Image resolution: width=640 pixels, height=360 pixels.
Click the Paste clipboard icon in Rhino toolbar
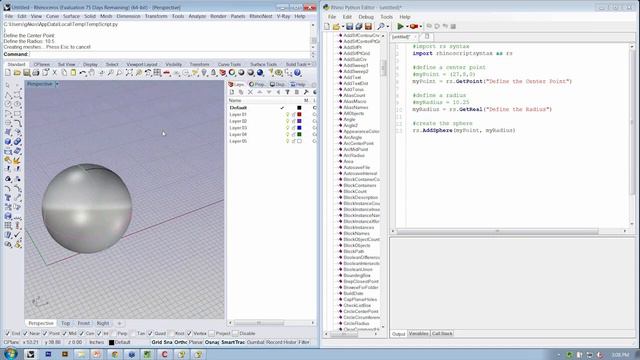pyautogui.click(x=73, y=73)
